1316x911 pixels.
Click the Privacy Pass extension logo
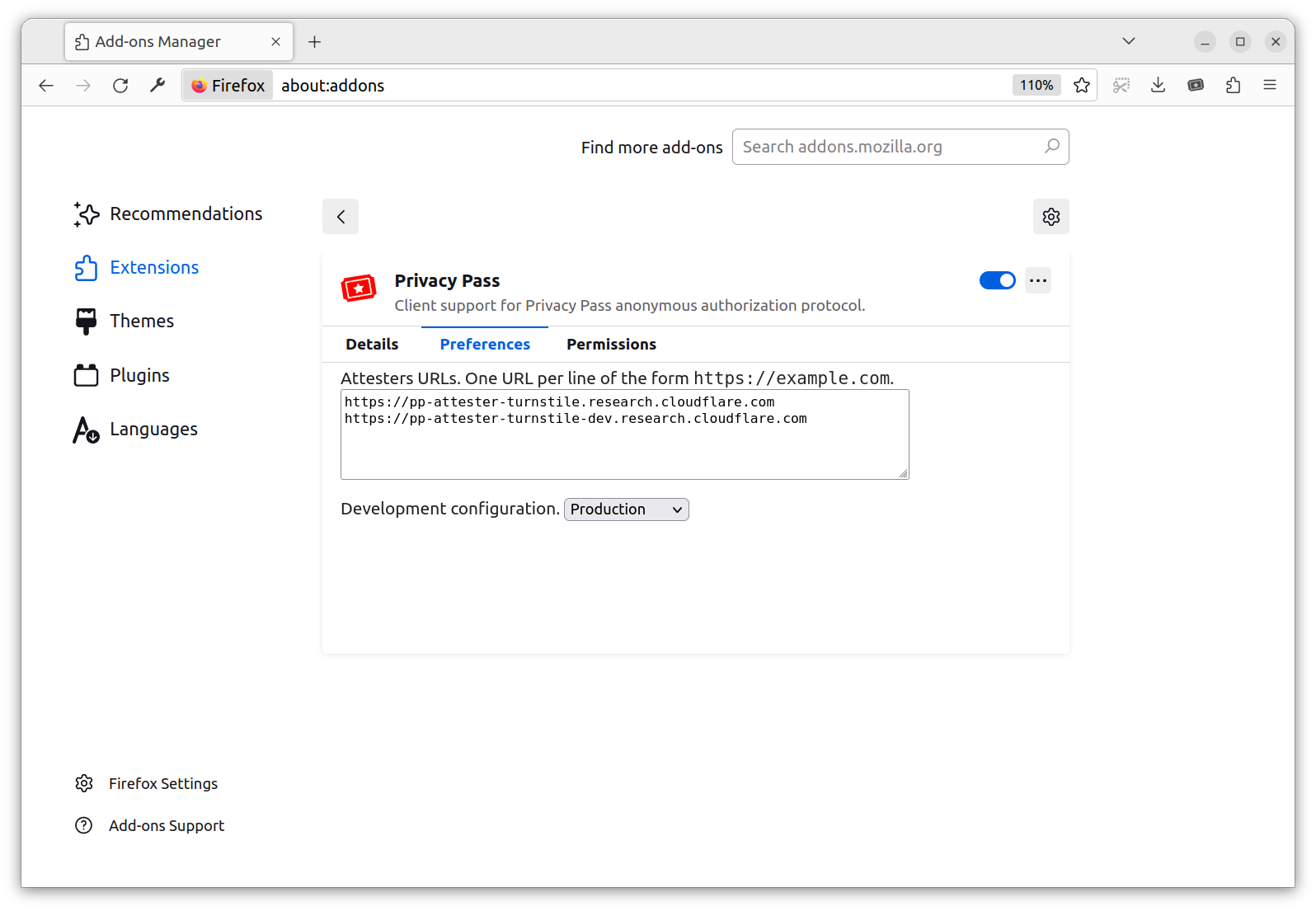[359, 289]
